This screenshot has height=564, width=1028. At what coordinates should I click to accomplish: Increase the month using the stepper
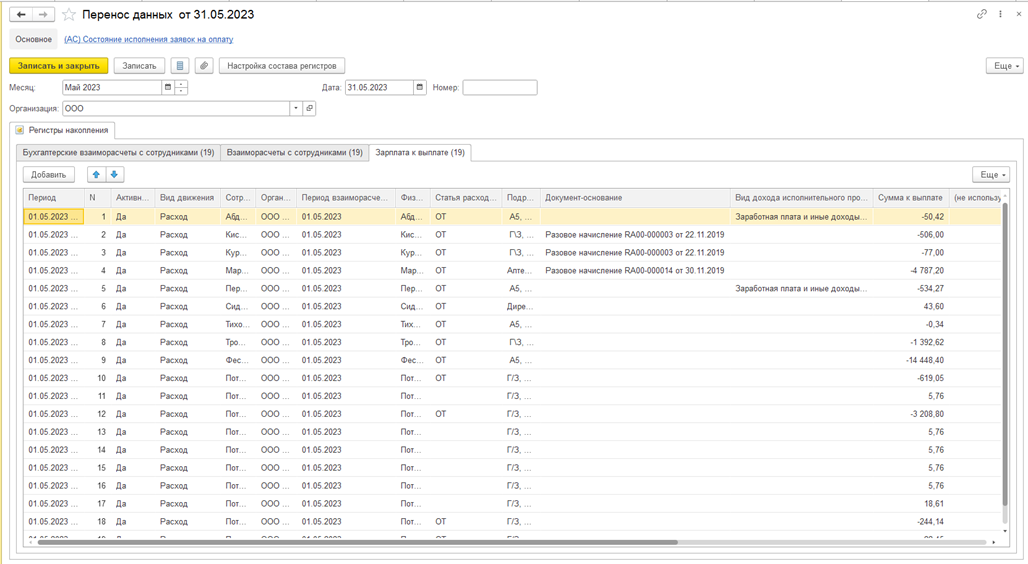(x=181, y=84)
